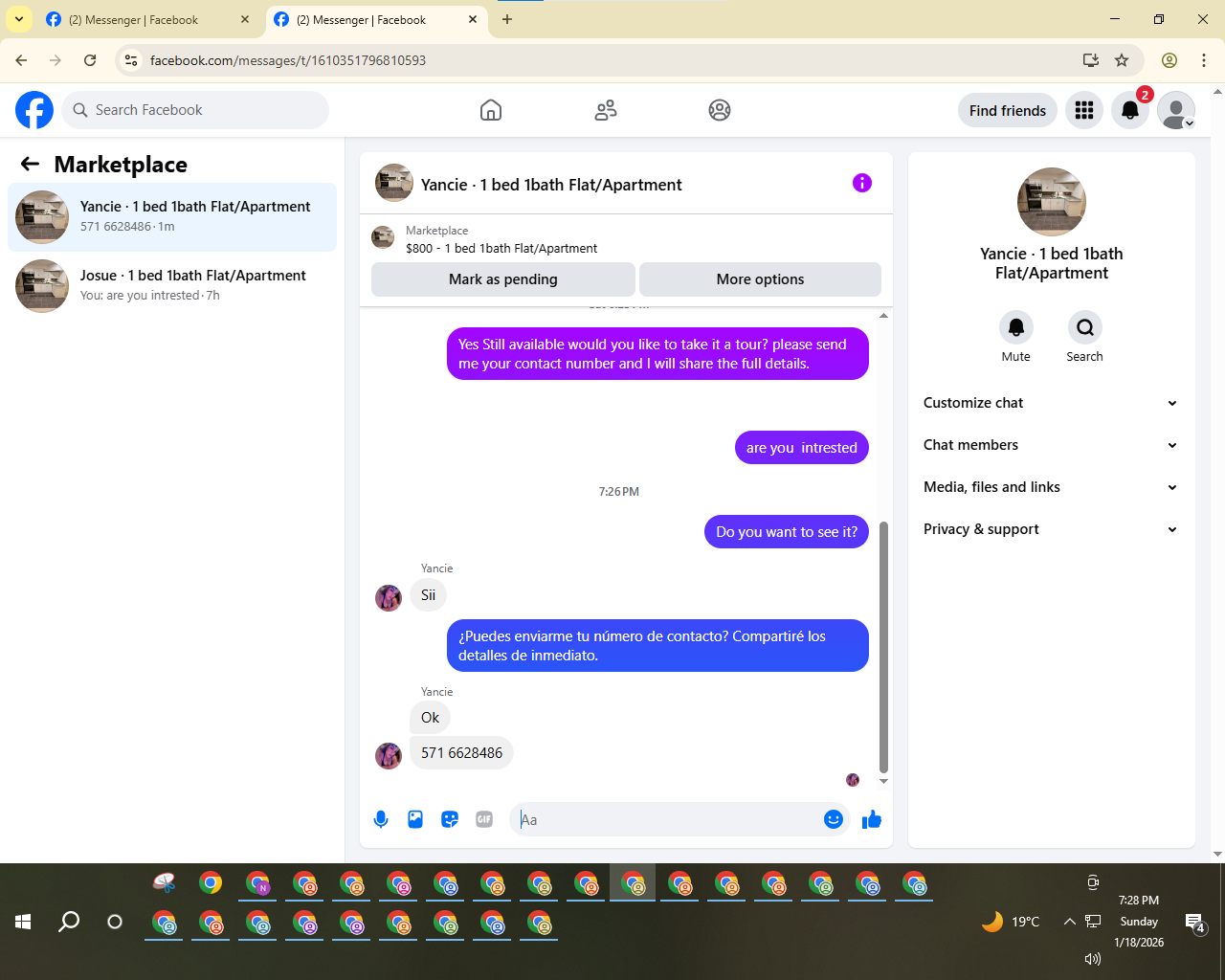Expand Media, files and links section
Viewport: 1225px width, 980px height.
point(1051,487)
